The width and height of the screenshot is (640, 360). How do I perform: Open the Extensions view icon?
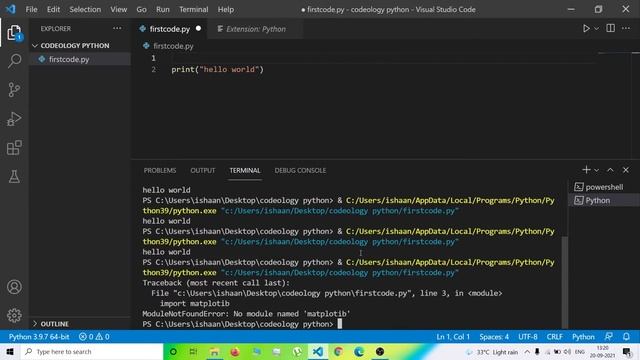pos(14,148)
